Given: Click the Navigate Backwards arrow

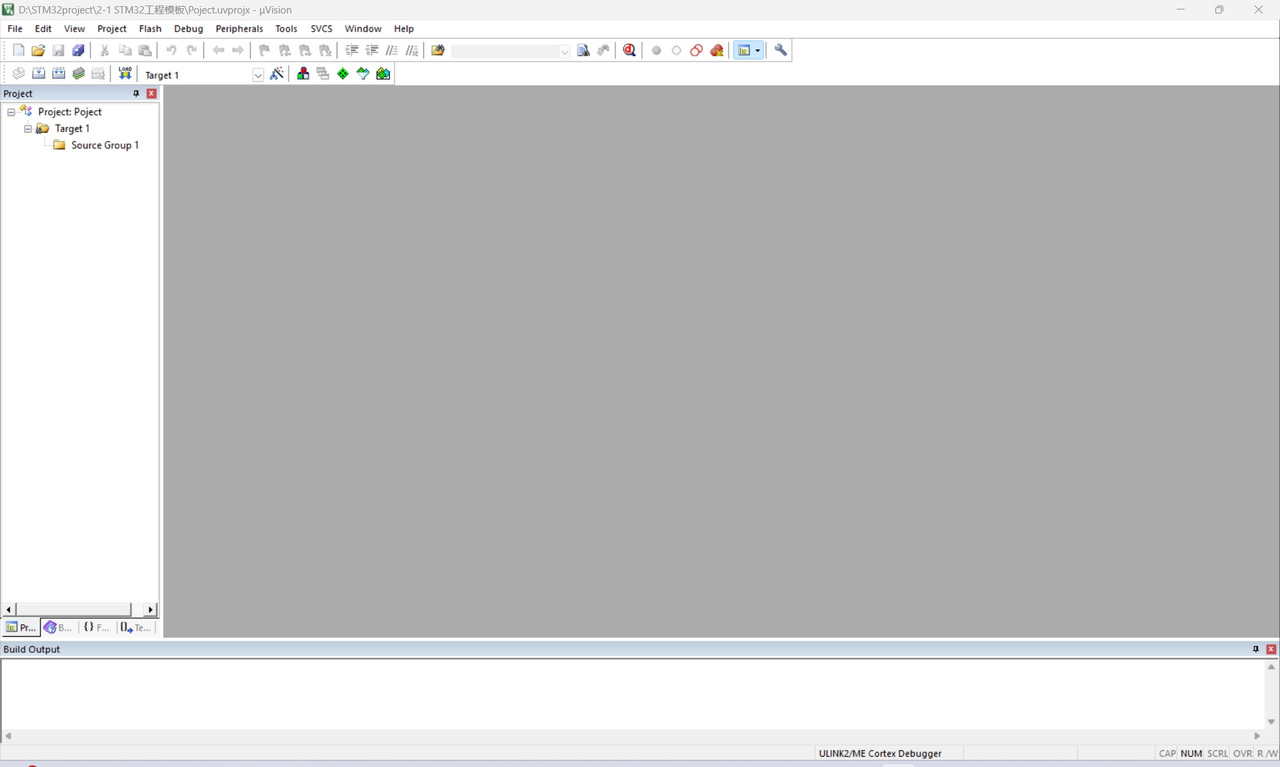Looking at the screenshot, I should tap(218, 50).
